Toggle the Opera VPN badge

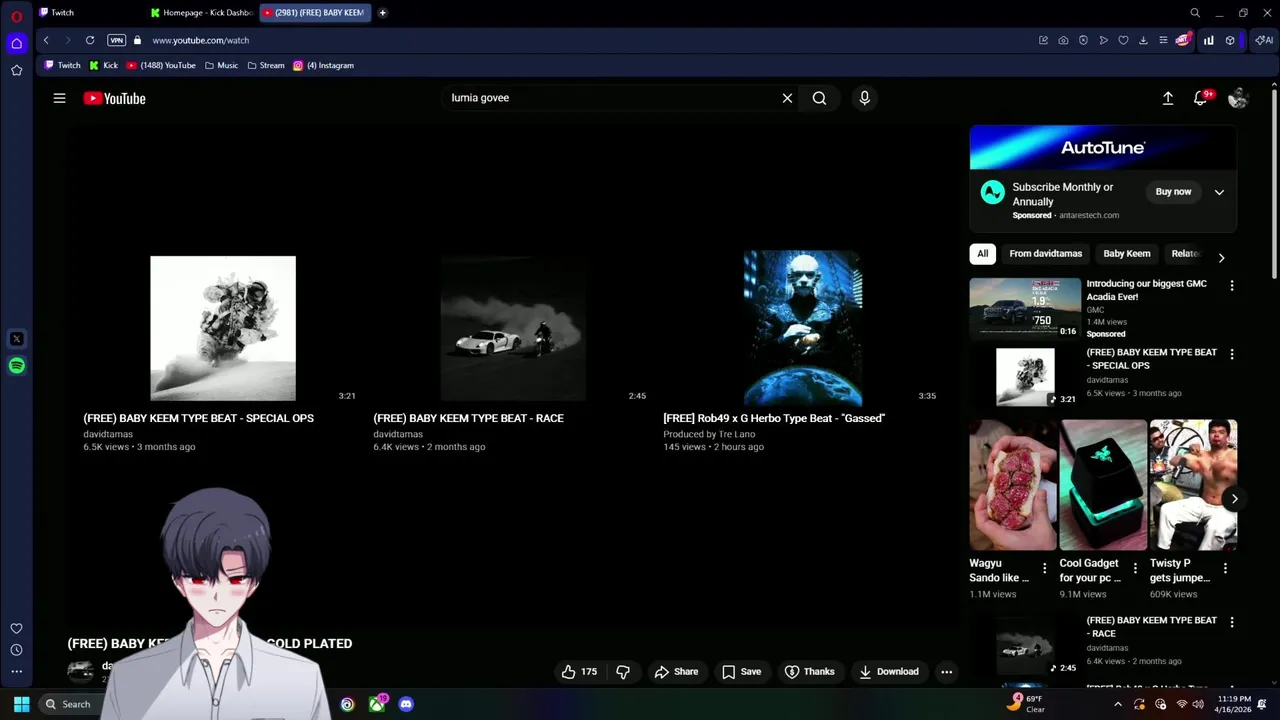pyautogui.click(x=116, y=40)
